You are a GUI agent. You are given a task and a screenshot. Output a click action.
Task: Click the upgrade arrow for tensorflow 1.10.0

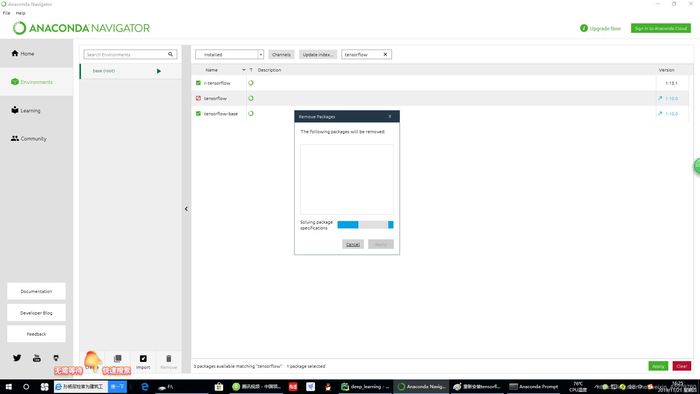(x=660, y=98)
